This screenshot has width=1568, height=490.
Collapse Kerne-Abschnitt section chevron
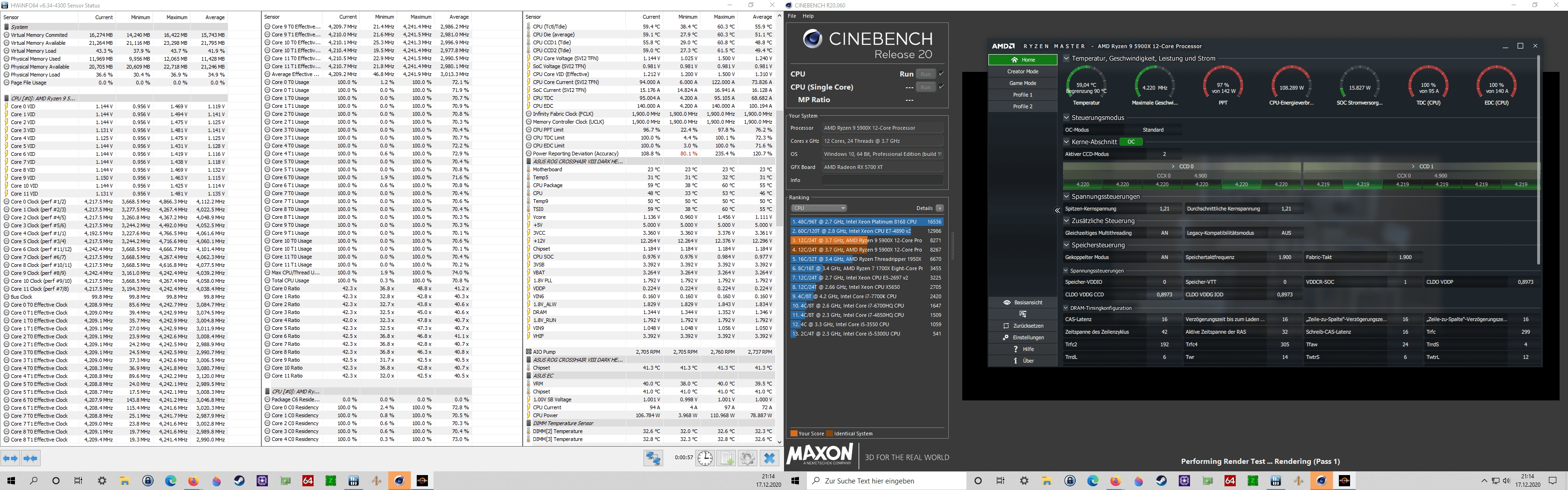click(x=1066, y=142)
